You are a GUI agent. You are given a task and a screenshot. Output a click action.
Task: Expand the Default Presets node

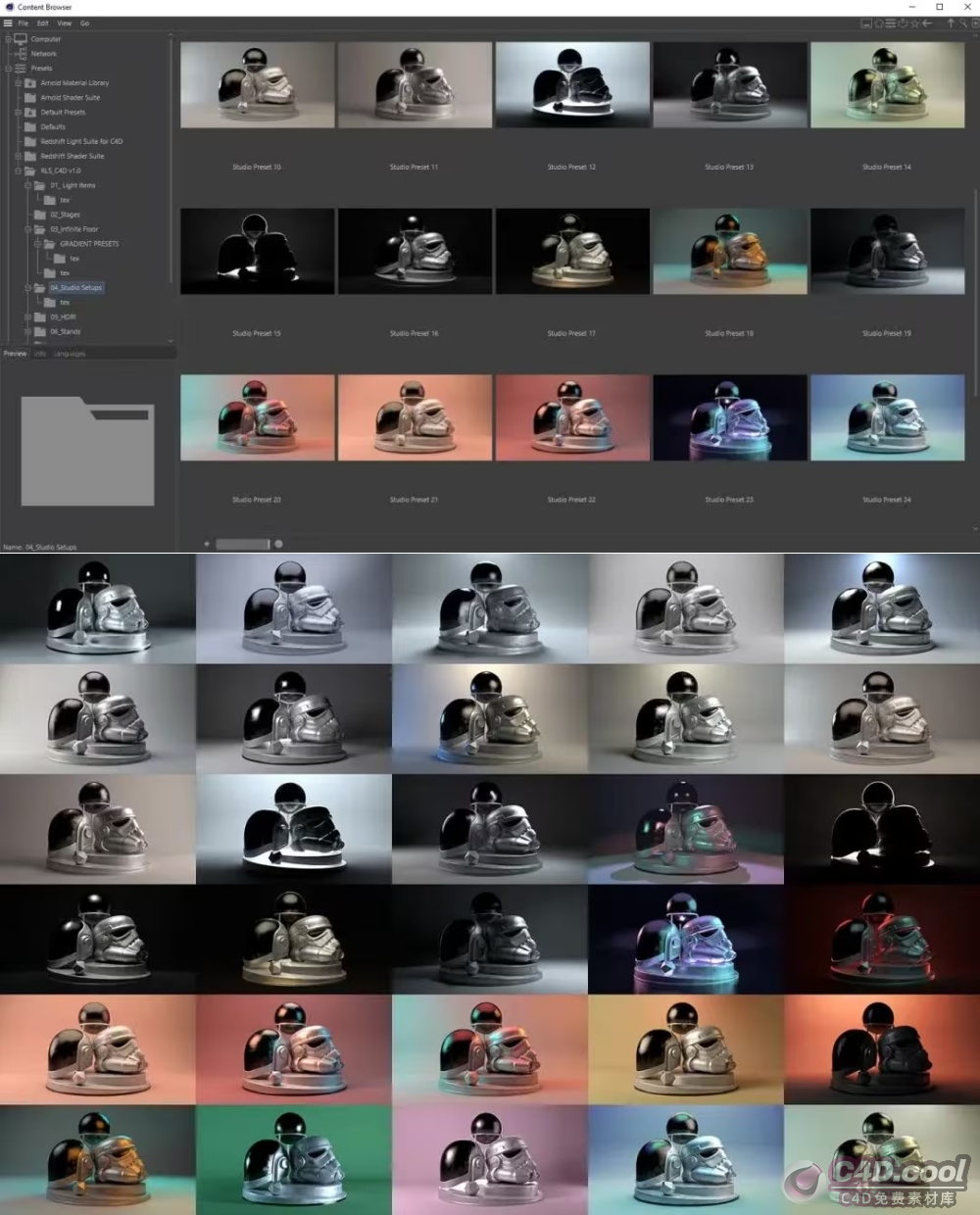[18, 113]
